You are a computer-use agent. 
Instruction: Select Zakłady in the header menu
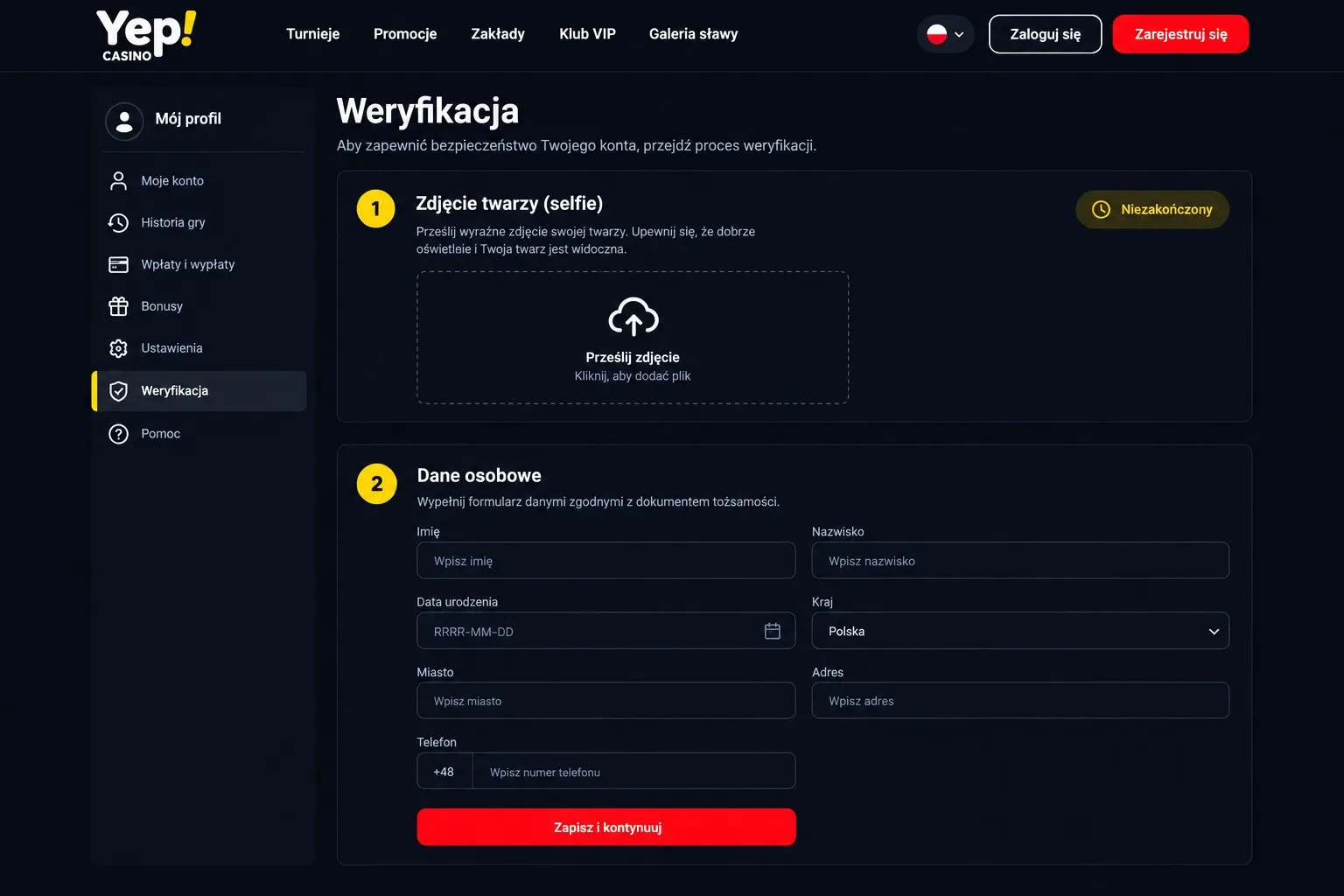coord(498,34)
